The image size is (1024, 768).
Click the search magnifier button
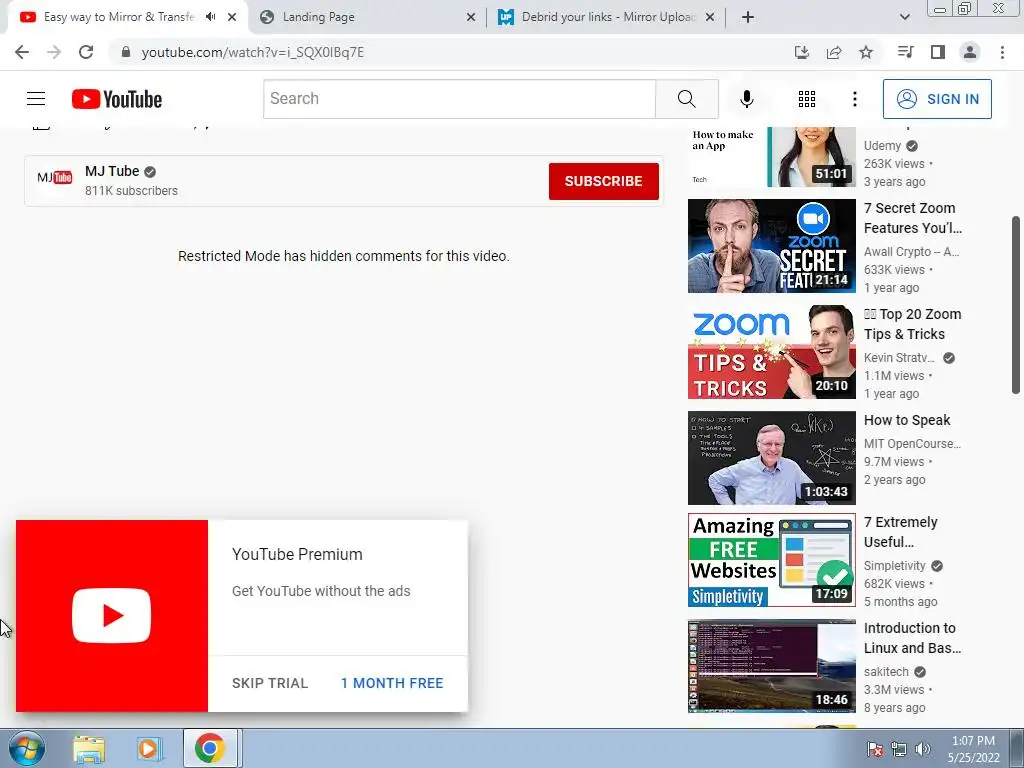click(686, 99)
